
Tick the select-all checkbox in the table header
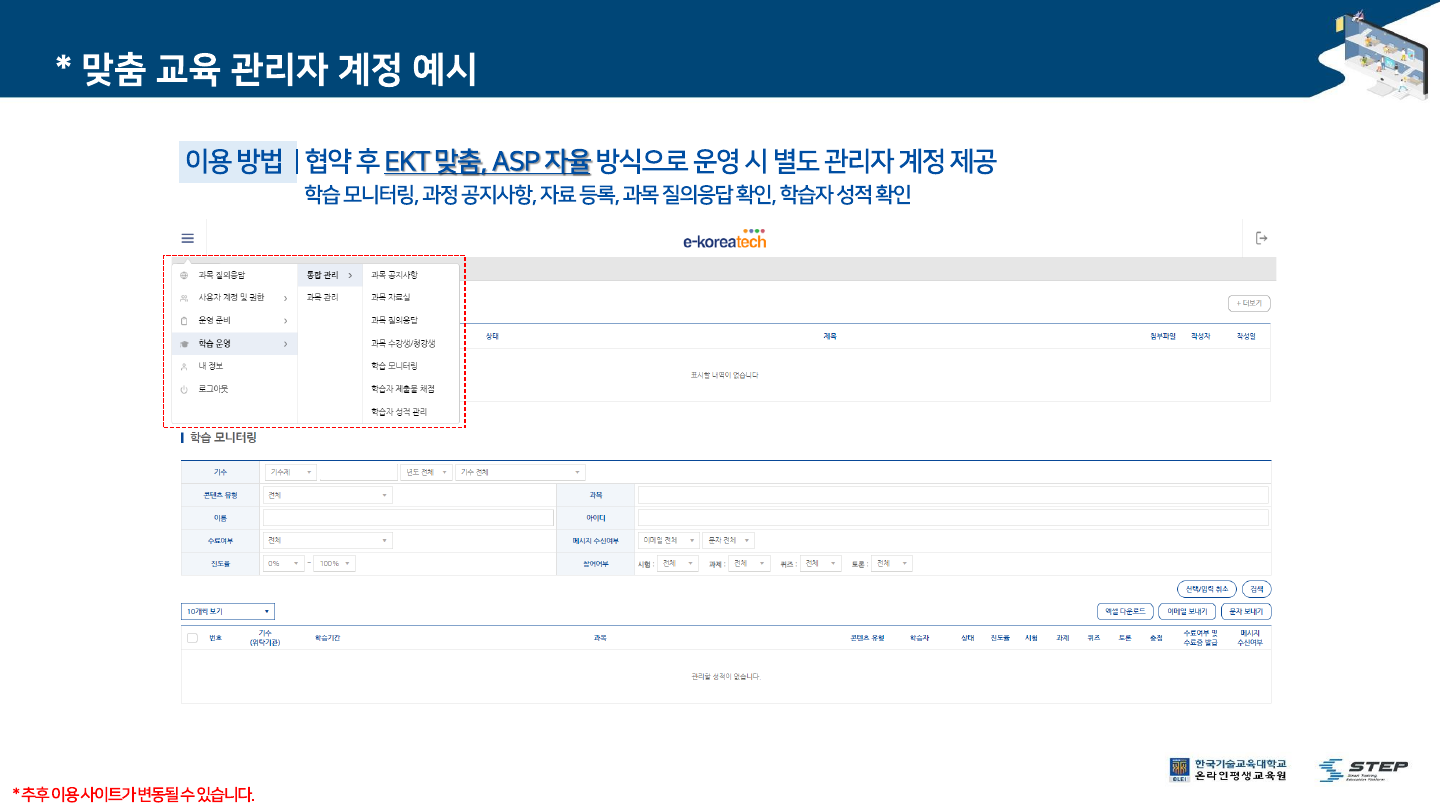[192, 637]
